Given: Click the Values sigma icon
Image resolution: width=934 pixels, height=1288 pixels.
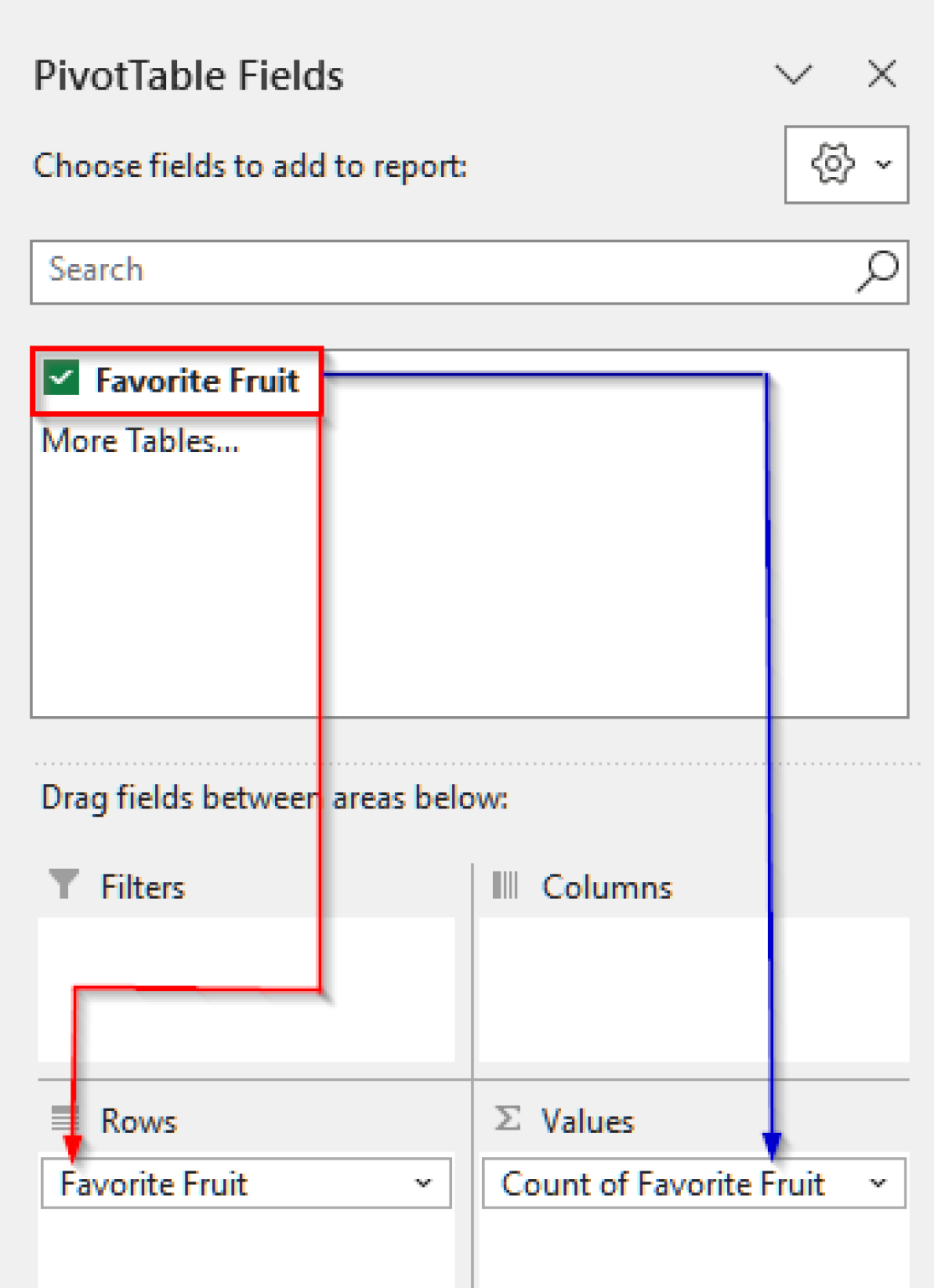Looking at the screenshot, I should tap(508, 1119).
